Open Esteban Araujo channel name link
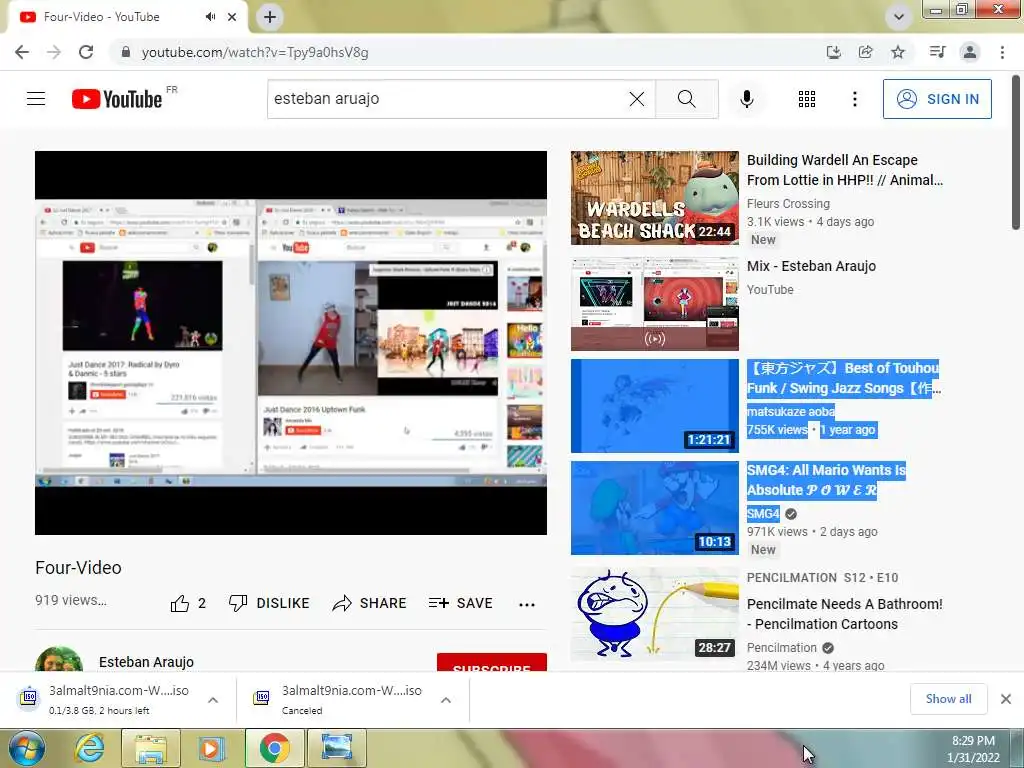Image resolution: width=1024 pixels, height=768 pixels. (x=146, y=662)
